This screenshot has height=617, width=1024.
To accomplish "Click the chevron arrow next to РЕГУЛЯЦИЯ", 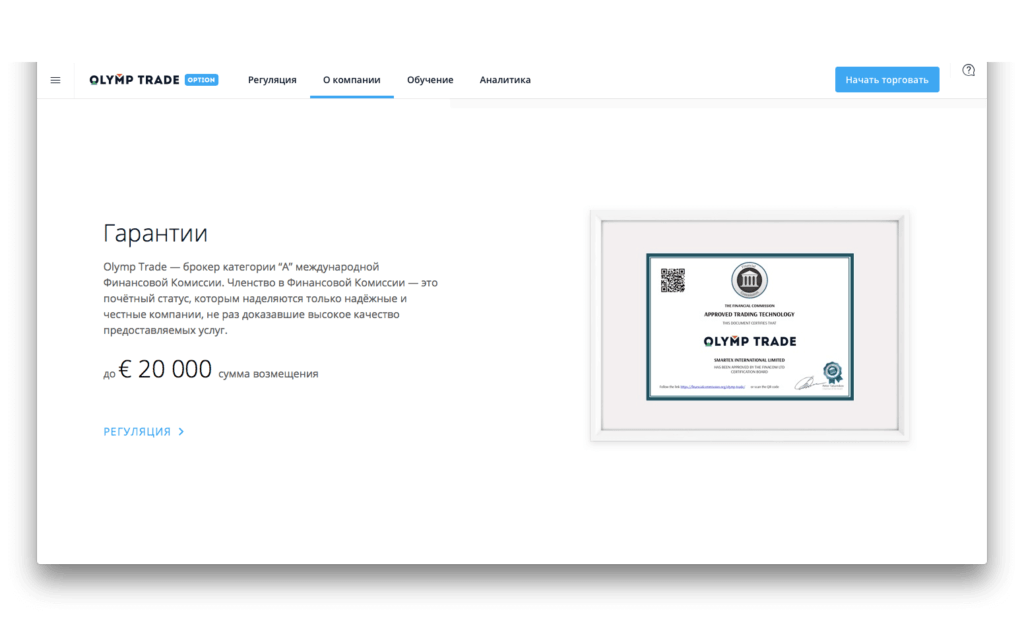I will click(x=181, y=432).
